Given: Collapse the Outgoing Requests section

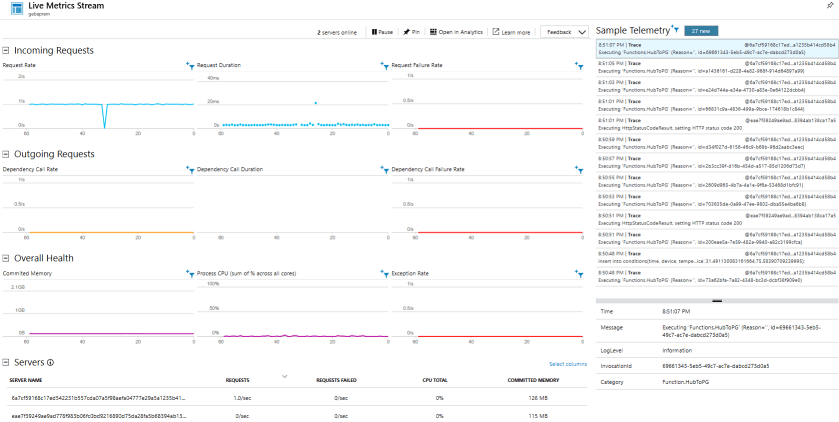Looking at the screenshot, I should [x=6, y=154].
